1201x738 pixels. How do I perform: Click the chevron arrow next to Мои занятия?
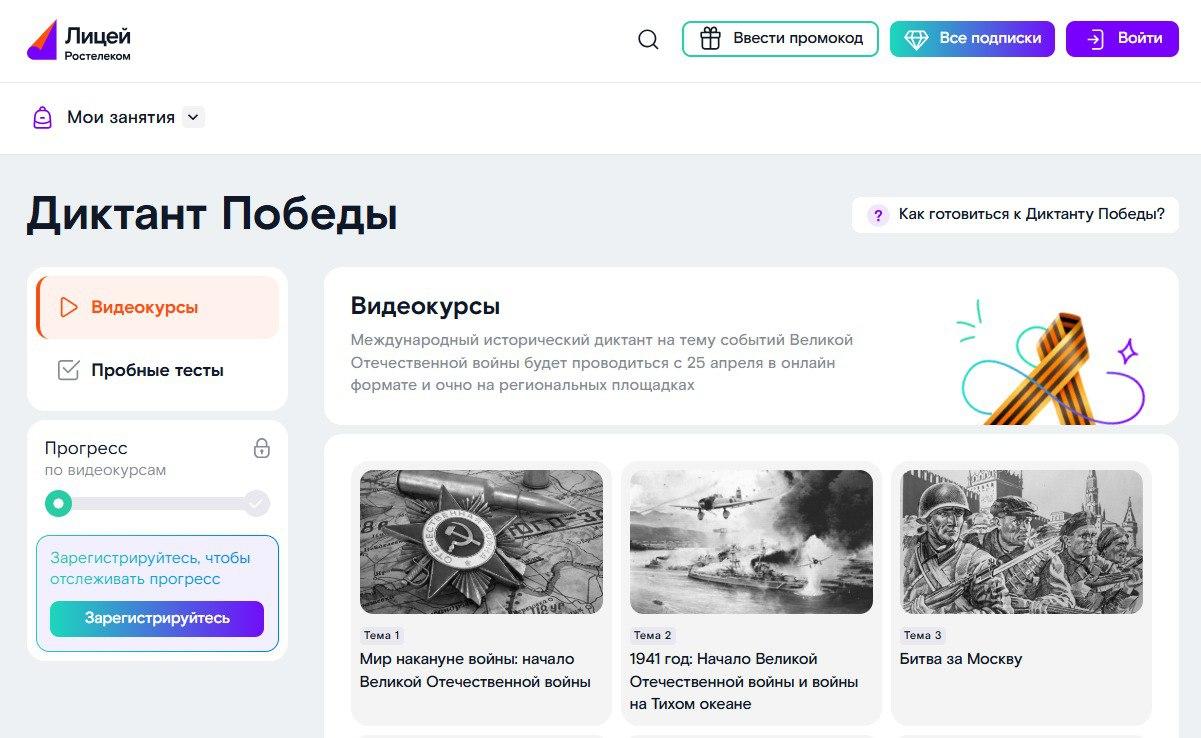pos(193,117)
